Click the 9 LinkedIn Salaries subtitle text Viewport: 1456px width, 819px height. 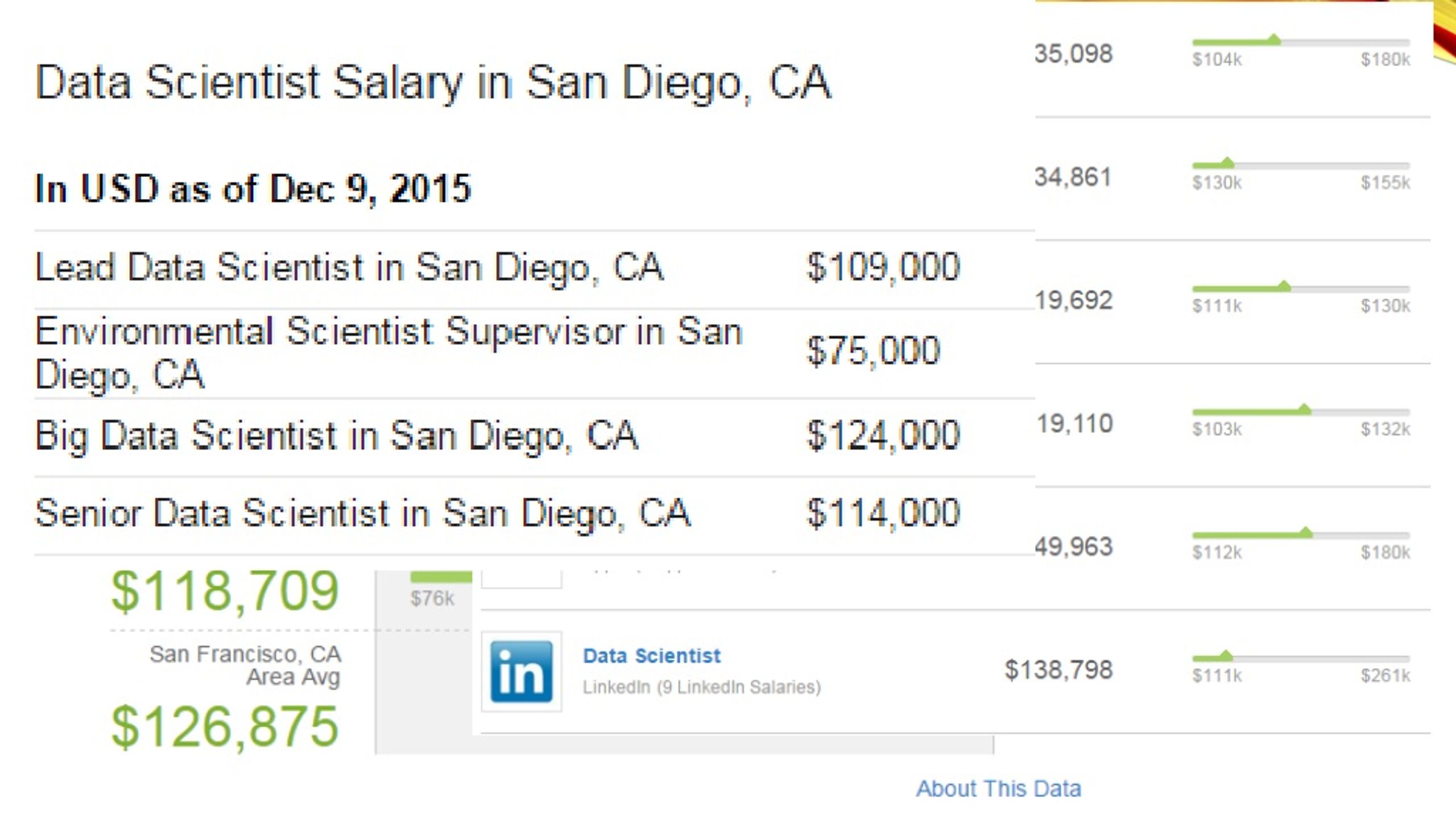pos(738,687)
